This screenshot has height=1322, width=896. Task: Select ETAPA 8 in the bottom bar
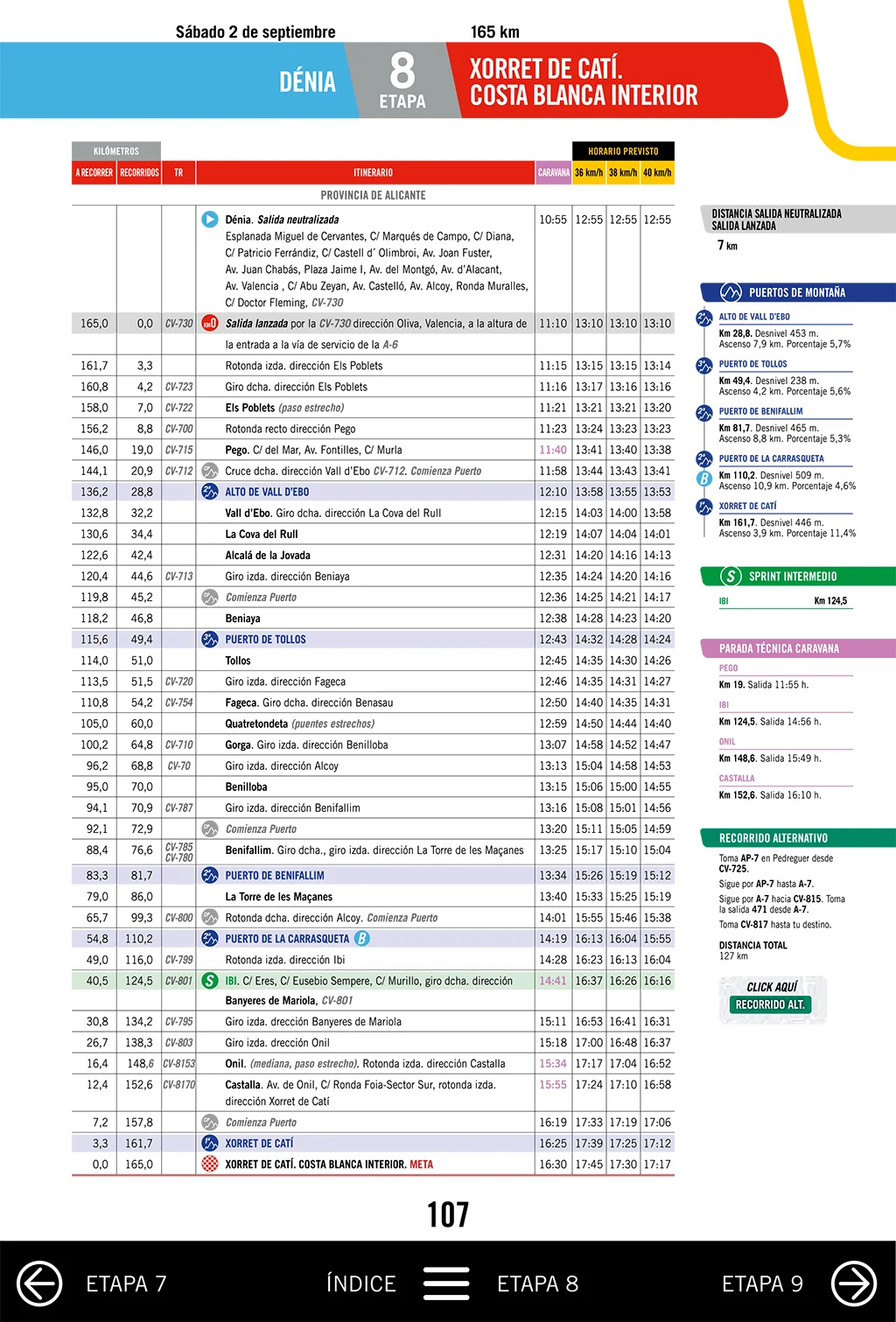tap(537, 1284)
